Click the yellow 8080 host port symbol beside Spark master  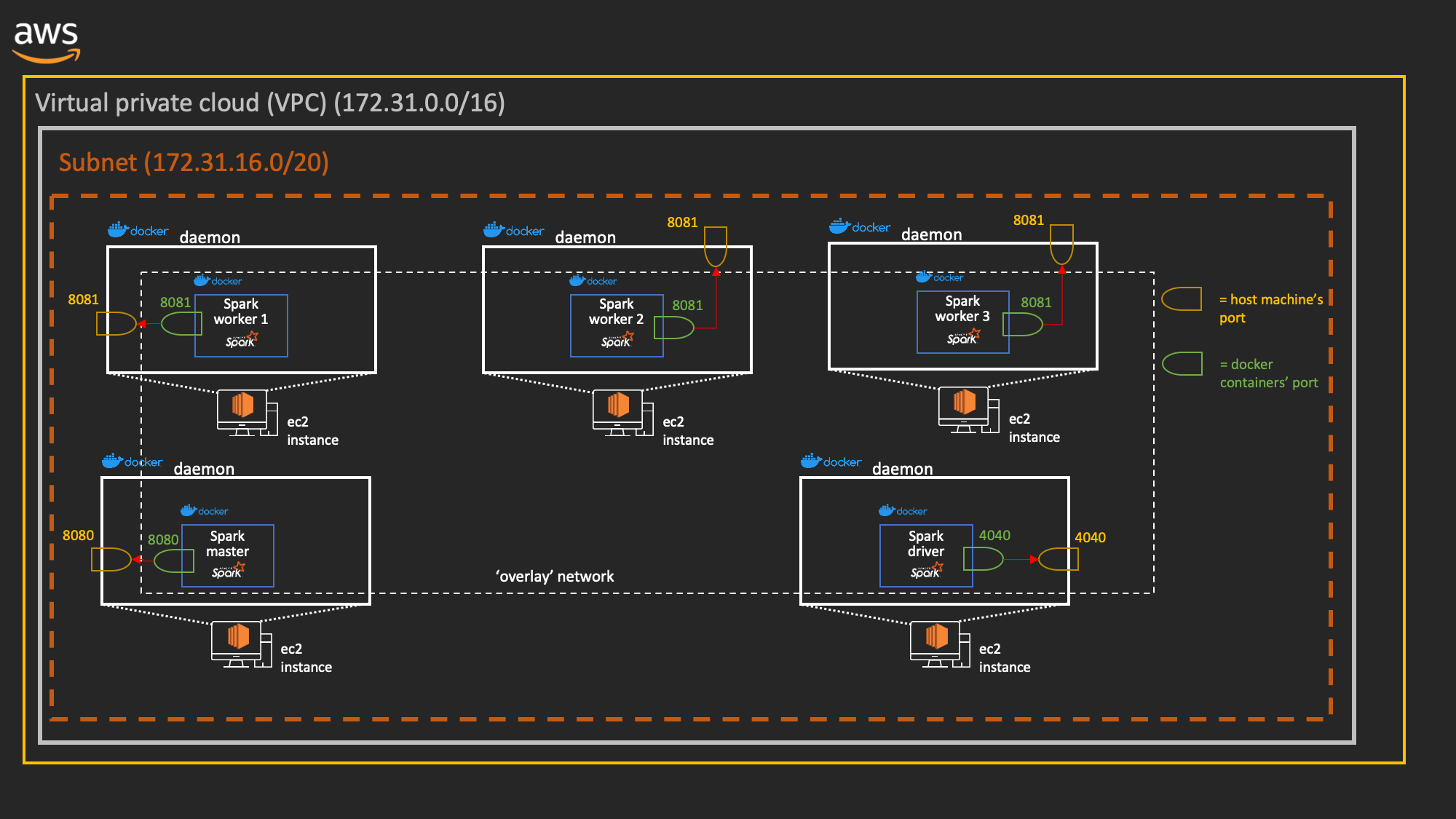click(109, 559)
